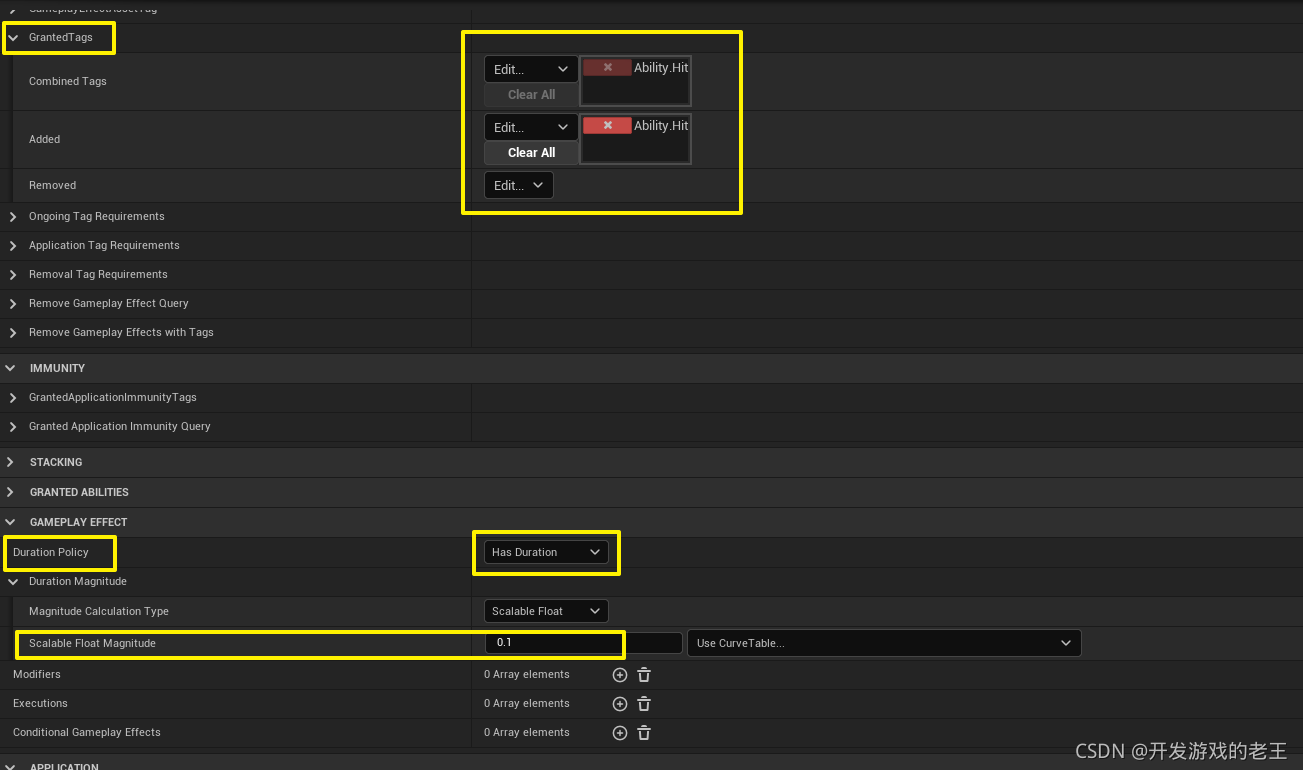Select the Combined Tags property row label
The height and width of the screenshot is (770, 1303).
(68, 82)
